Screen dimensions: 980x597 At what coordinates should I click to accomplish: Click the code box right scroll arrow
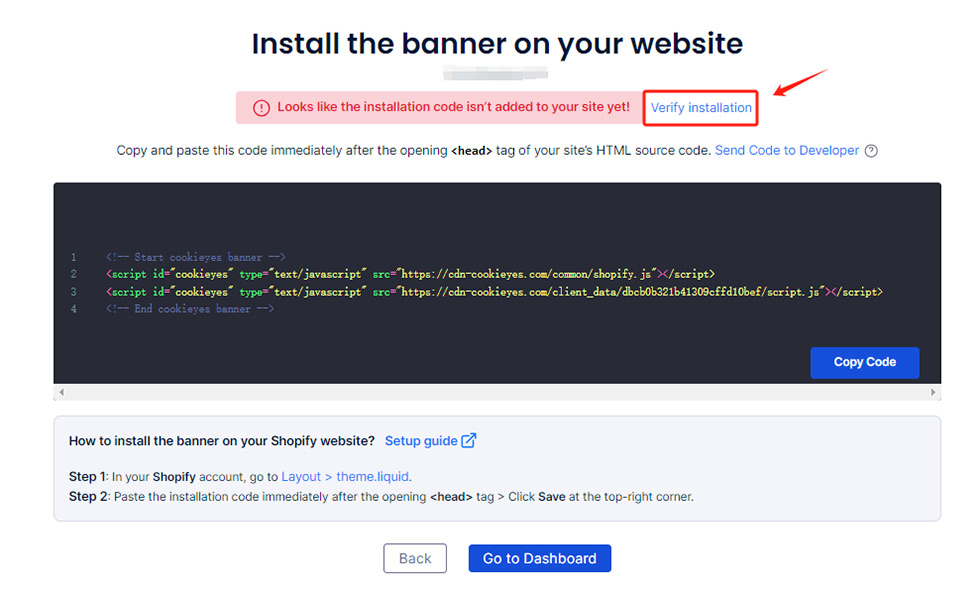[x=934, y=393]
